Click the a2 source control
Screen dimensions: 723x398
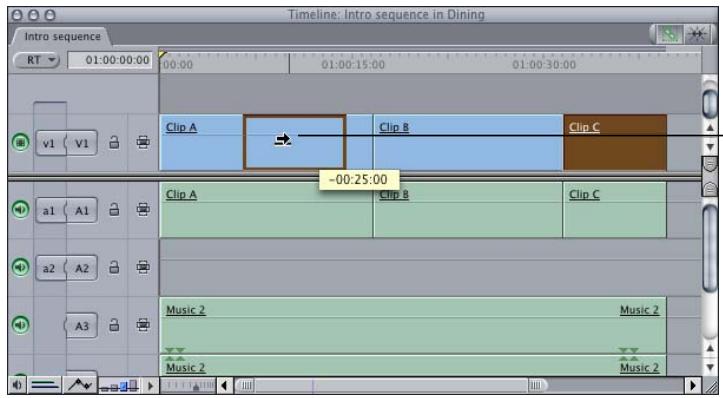(50, 268)
